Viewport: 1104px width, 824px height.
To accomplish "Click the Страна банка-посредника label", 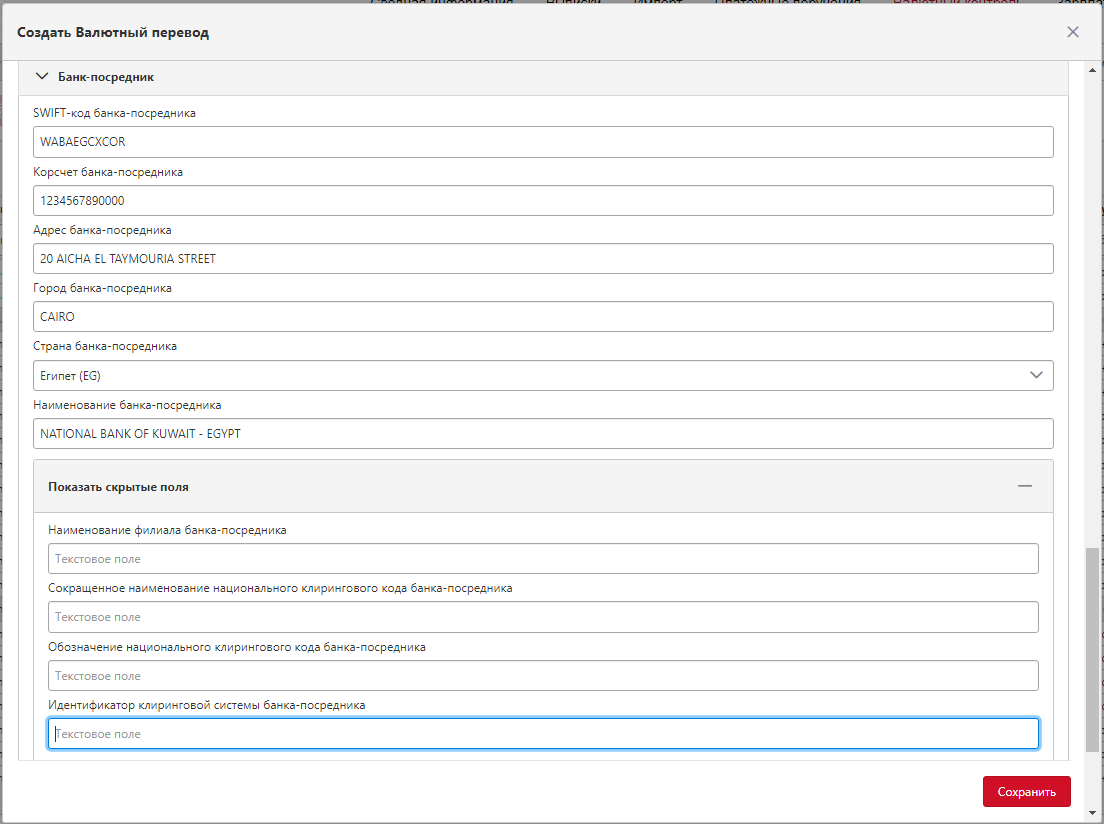I will [x=105, y=346].
